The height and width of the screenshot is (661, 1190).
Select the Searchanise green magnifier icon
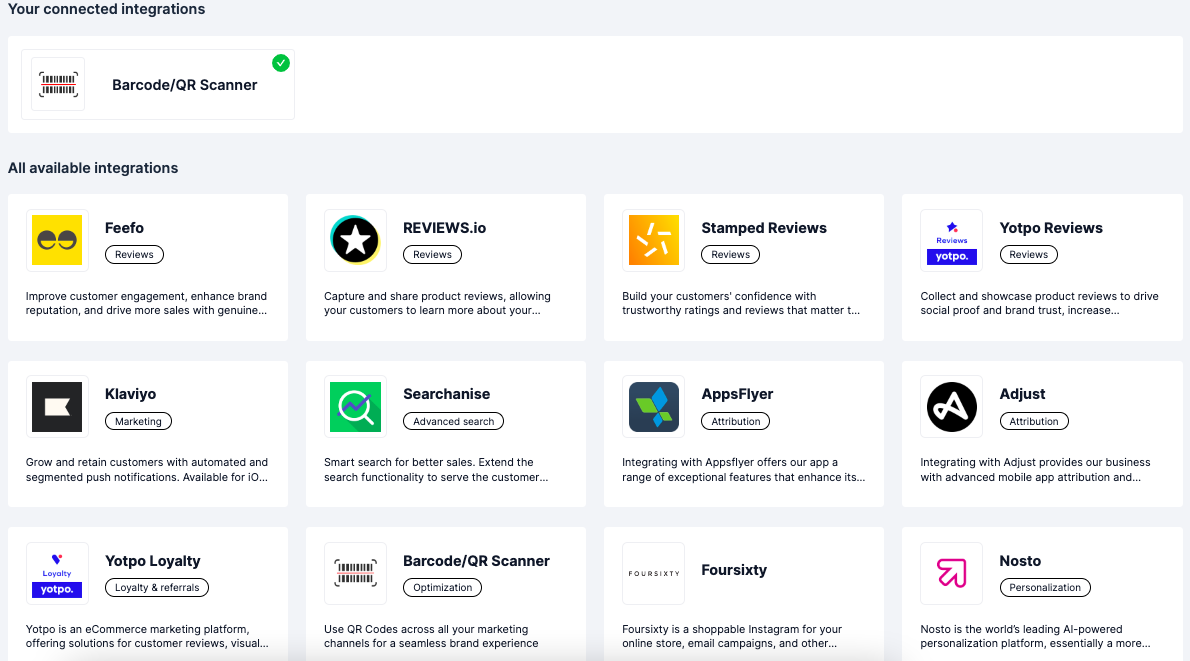(x=355, y=407)
